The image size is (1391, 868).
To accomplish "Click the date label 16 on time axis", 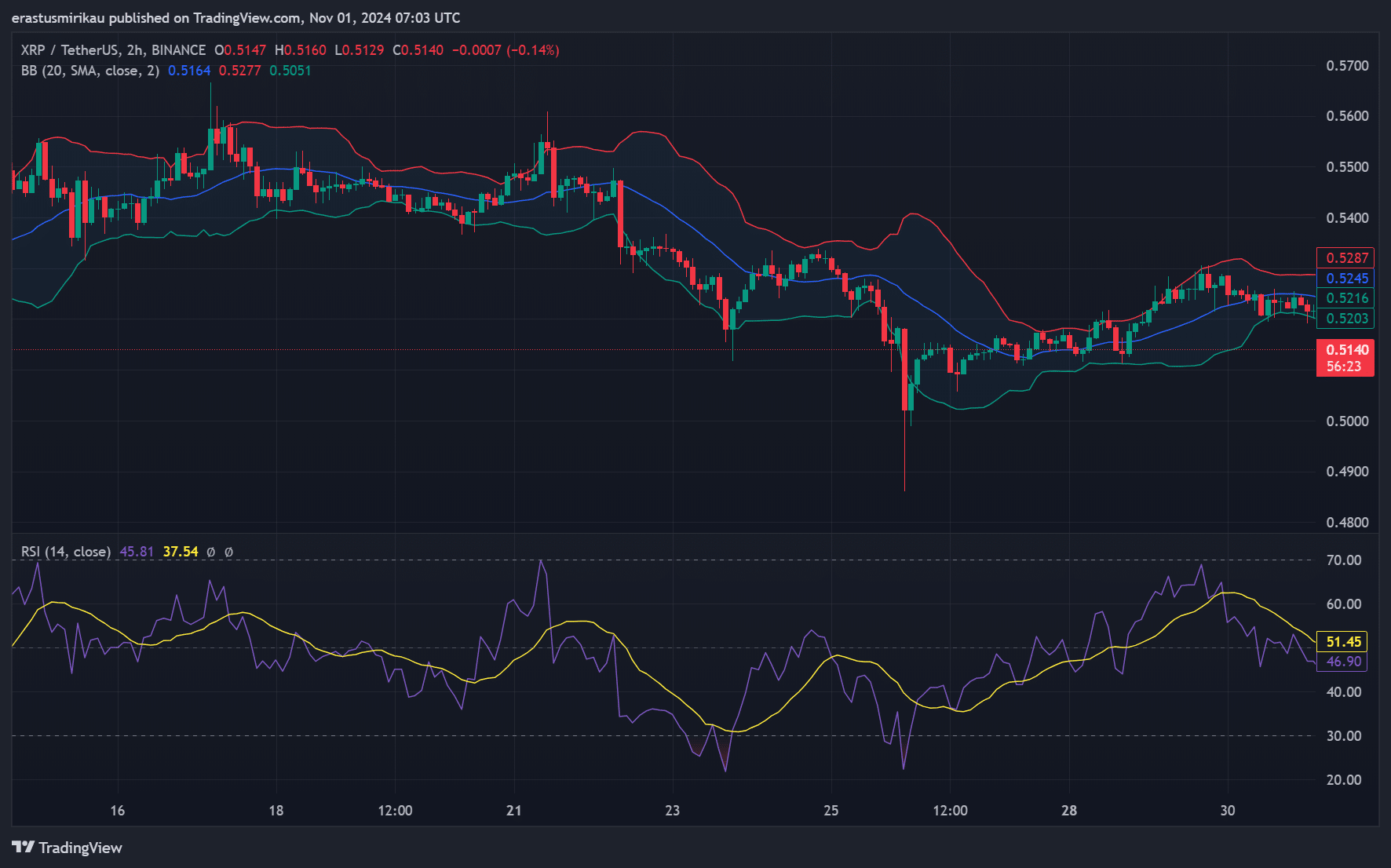I will pos(117,811).
